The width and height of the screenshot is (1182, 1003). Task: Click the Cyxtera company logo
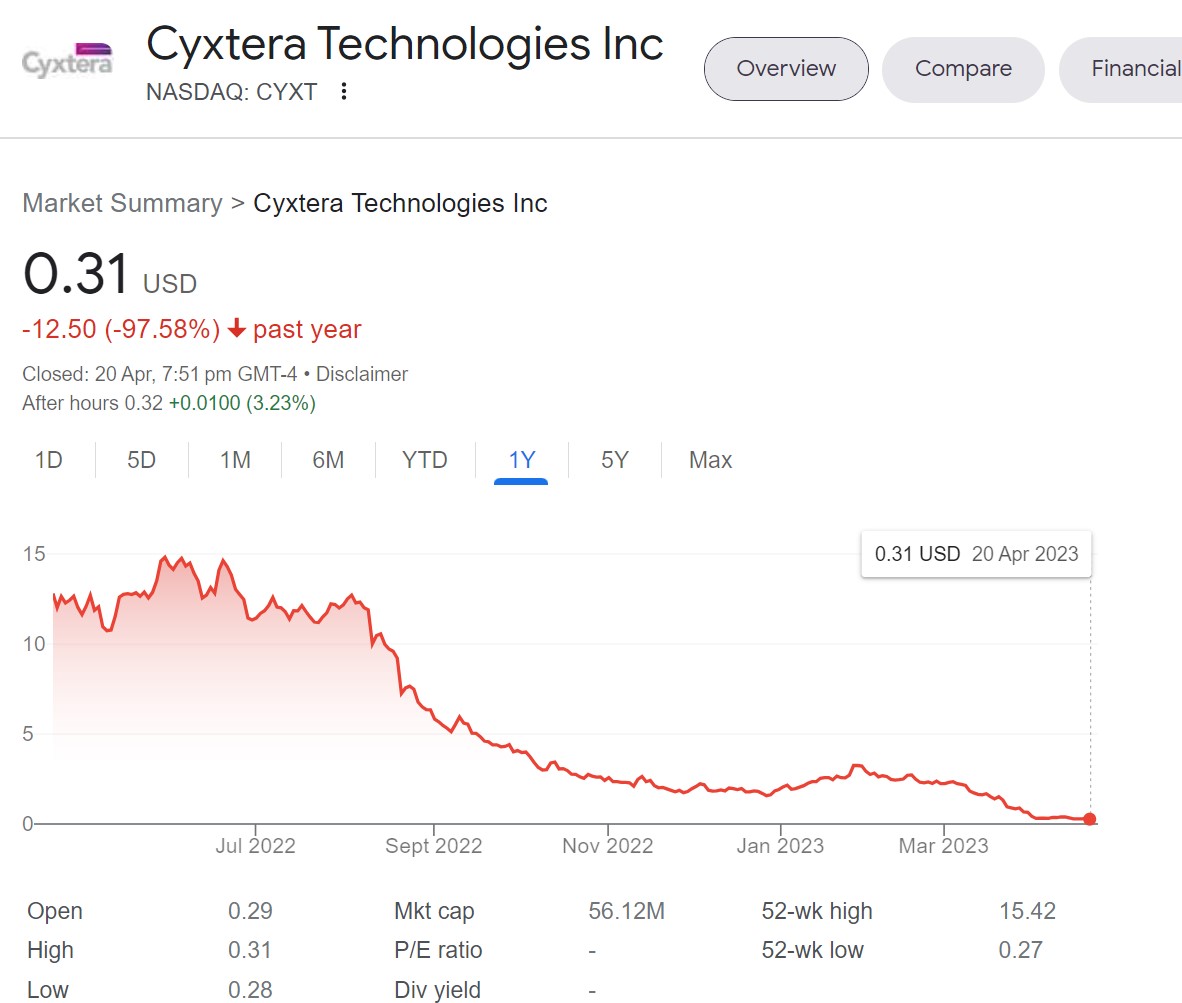pos(67,60)
